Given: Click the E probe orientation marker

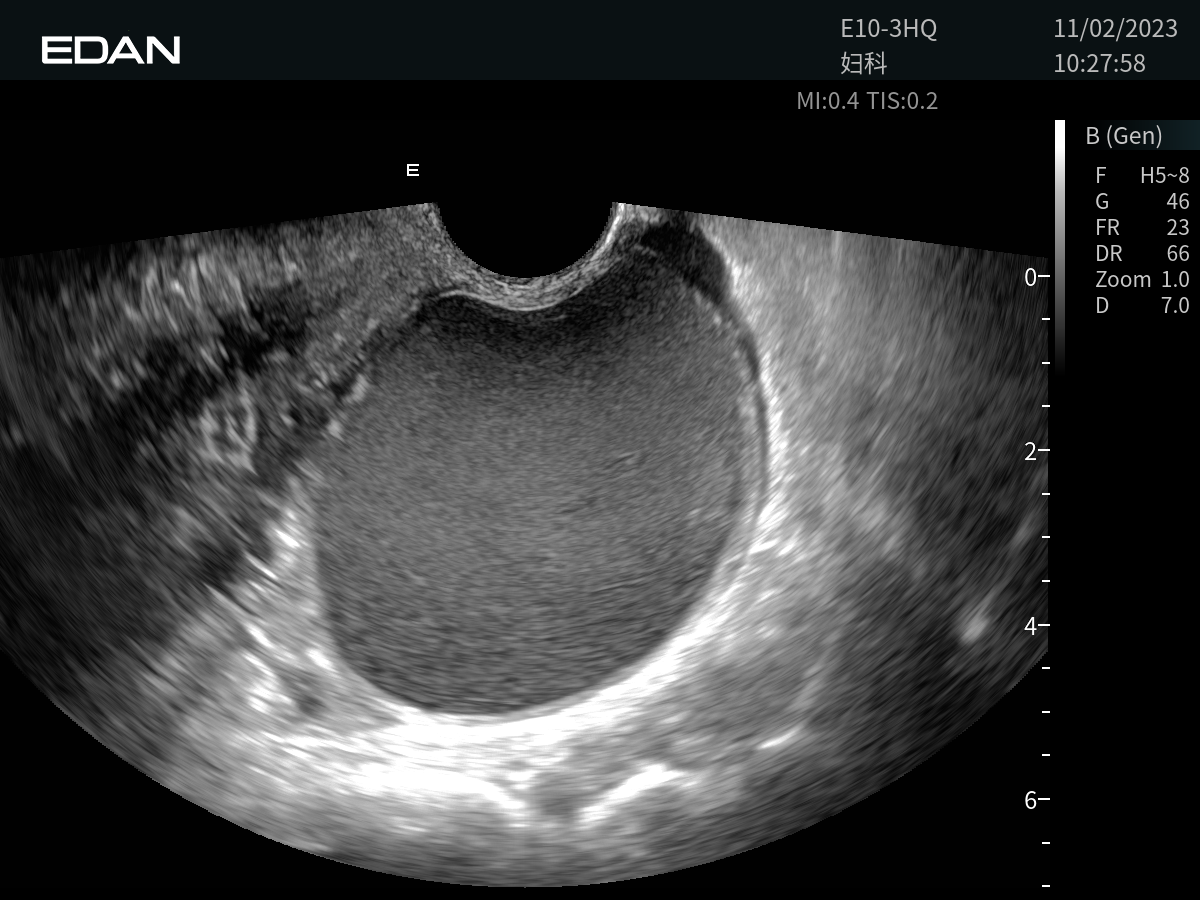Looking at the screenshot, I should tap(412, 171).
